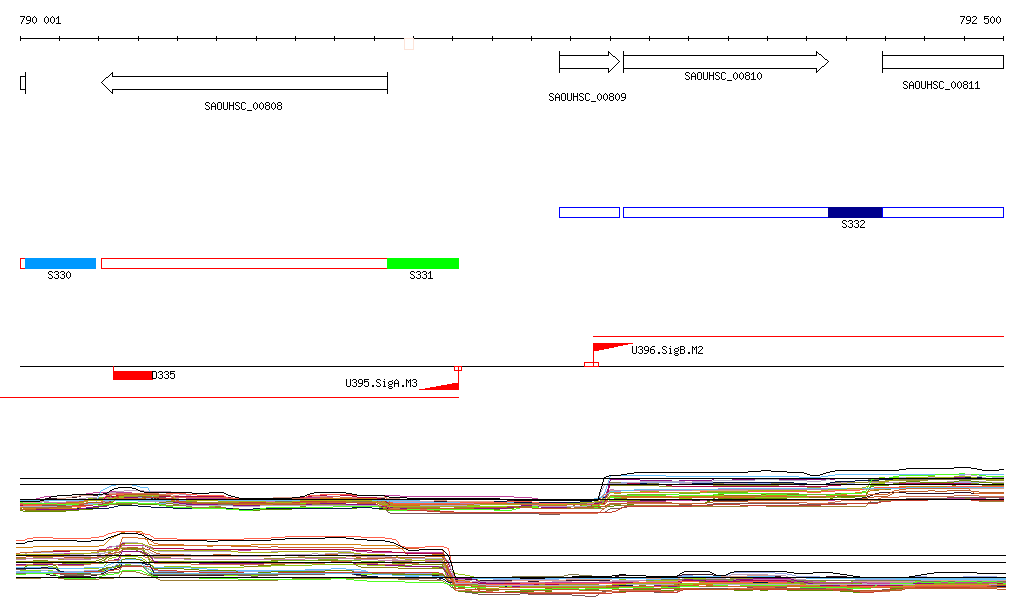Click the U396.SigB.M2 red promoter triangle

pos(607,348)
